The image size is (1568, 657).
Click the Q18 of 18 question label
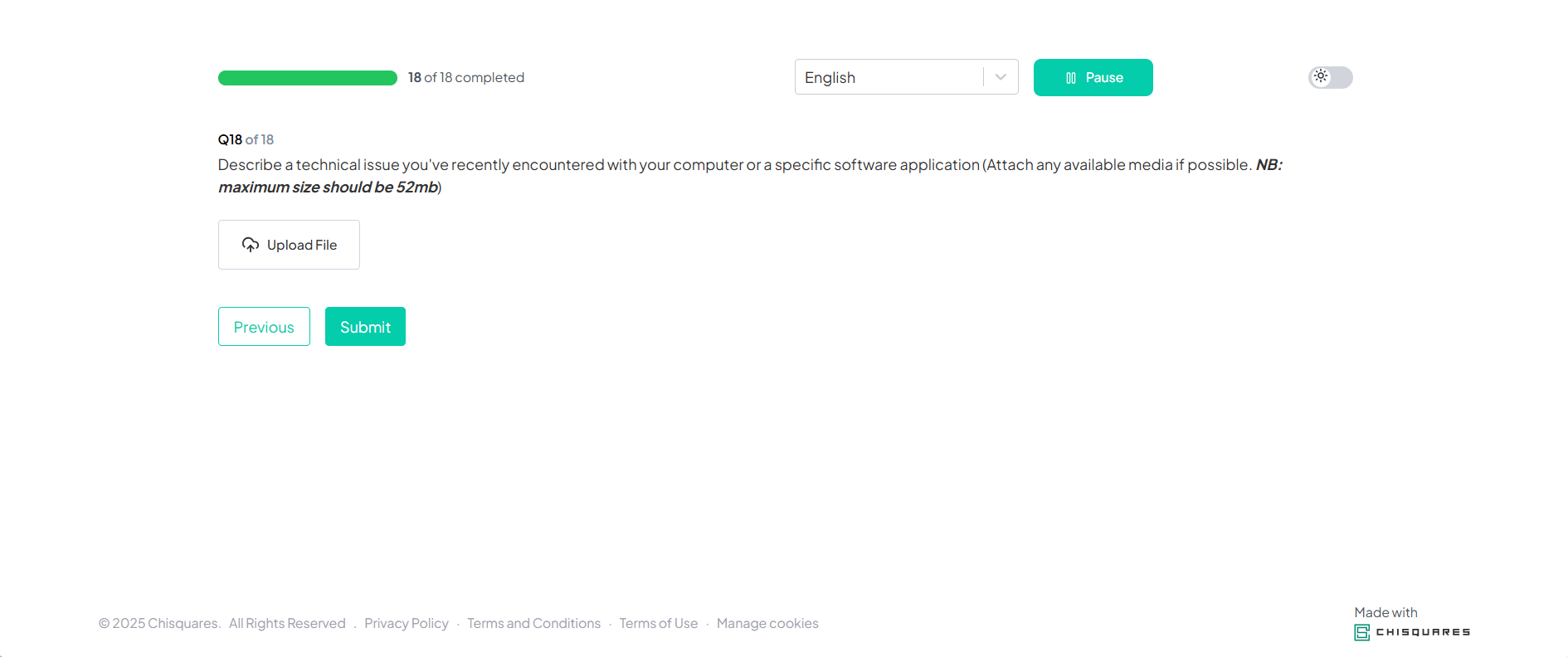[x=246, y=139]
